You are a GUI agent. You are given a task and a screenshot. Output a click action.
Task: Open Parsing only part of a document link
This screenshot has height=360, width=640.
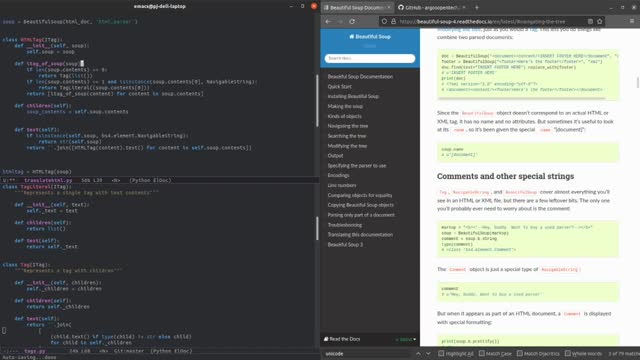click(x=361, y=215)
